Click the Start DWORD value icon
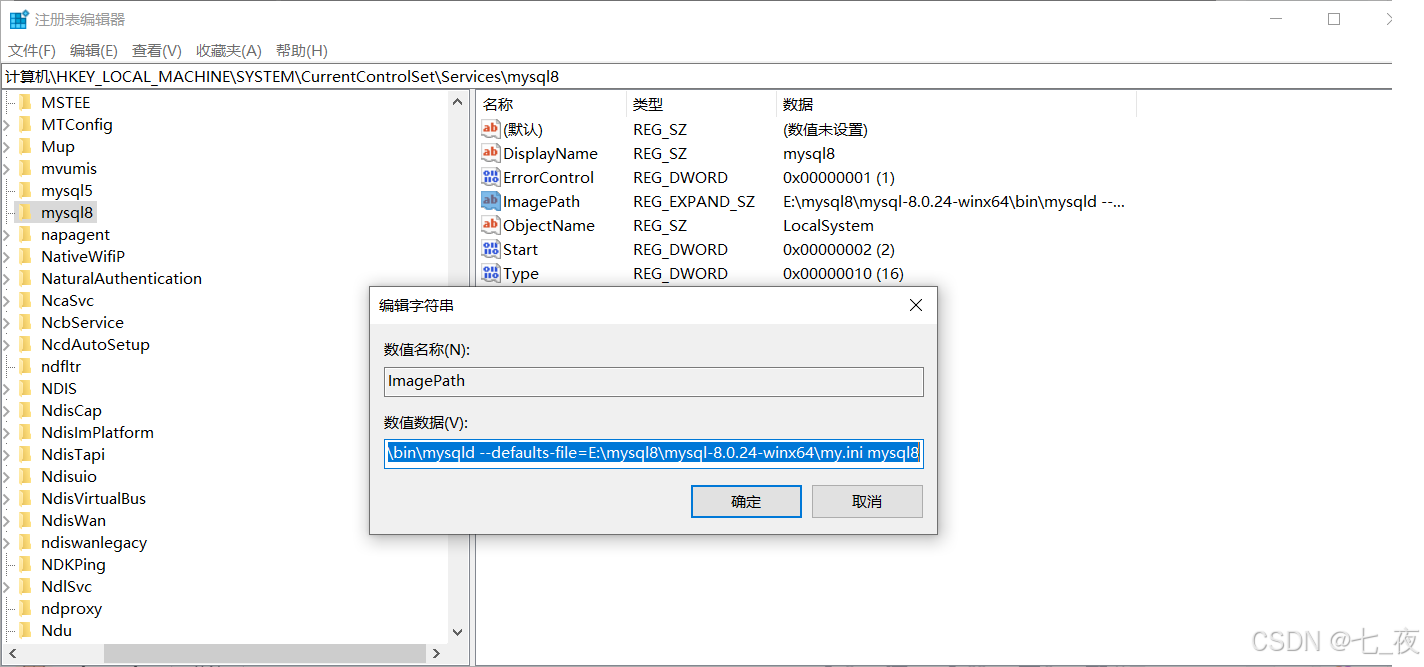The image size is (1424, 667). coord(490,249)
